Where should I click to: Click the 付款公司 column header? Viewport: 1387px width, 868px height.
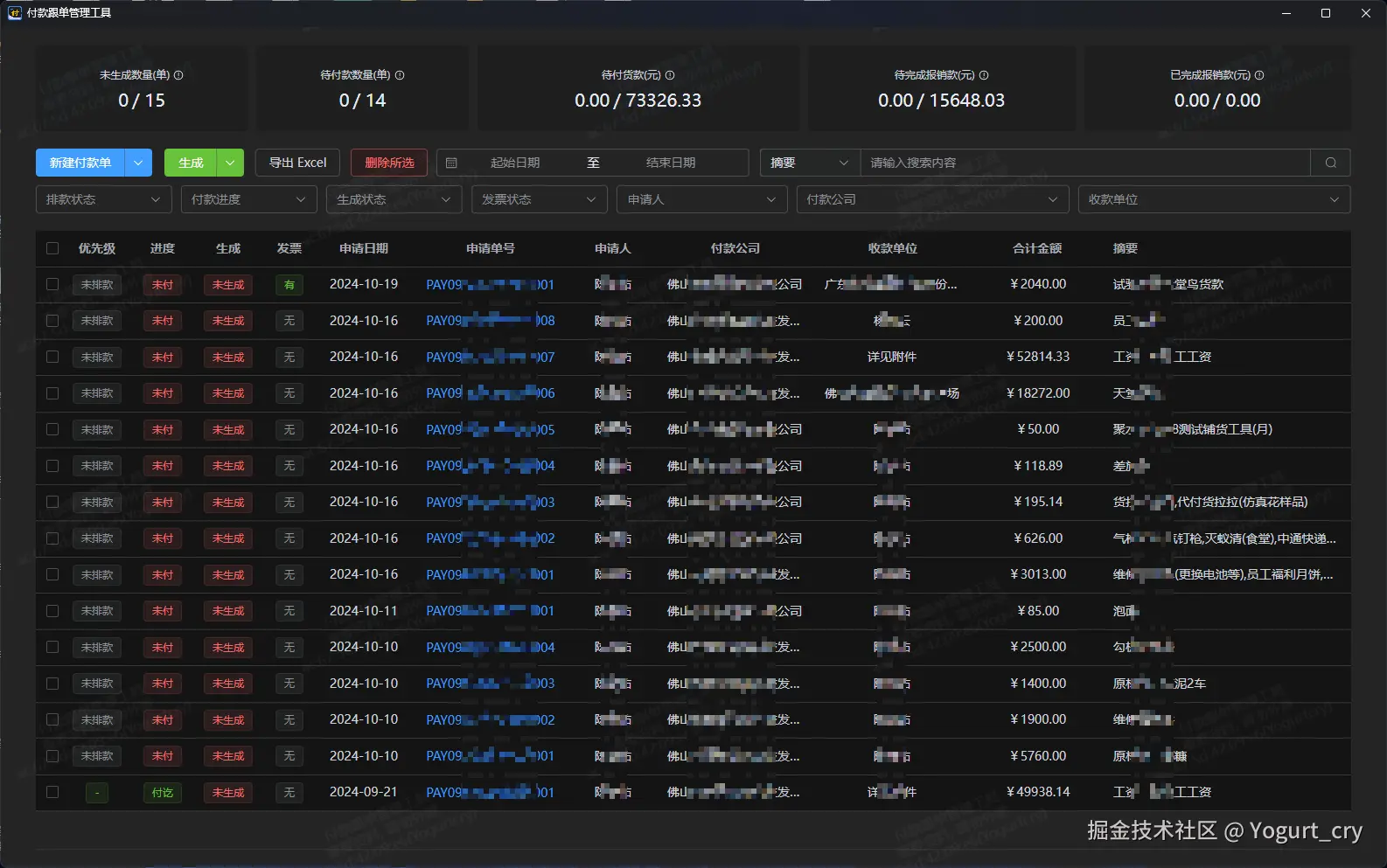tap(735, 248)
